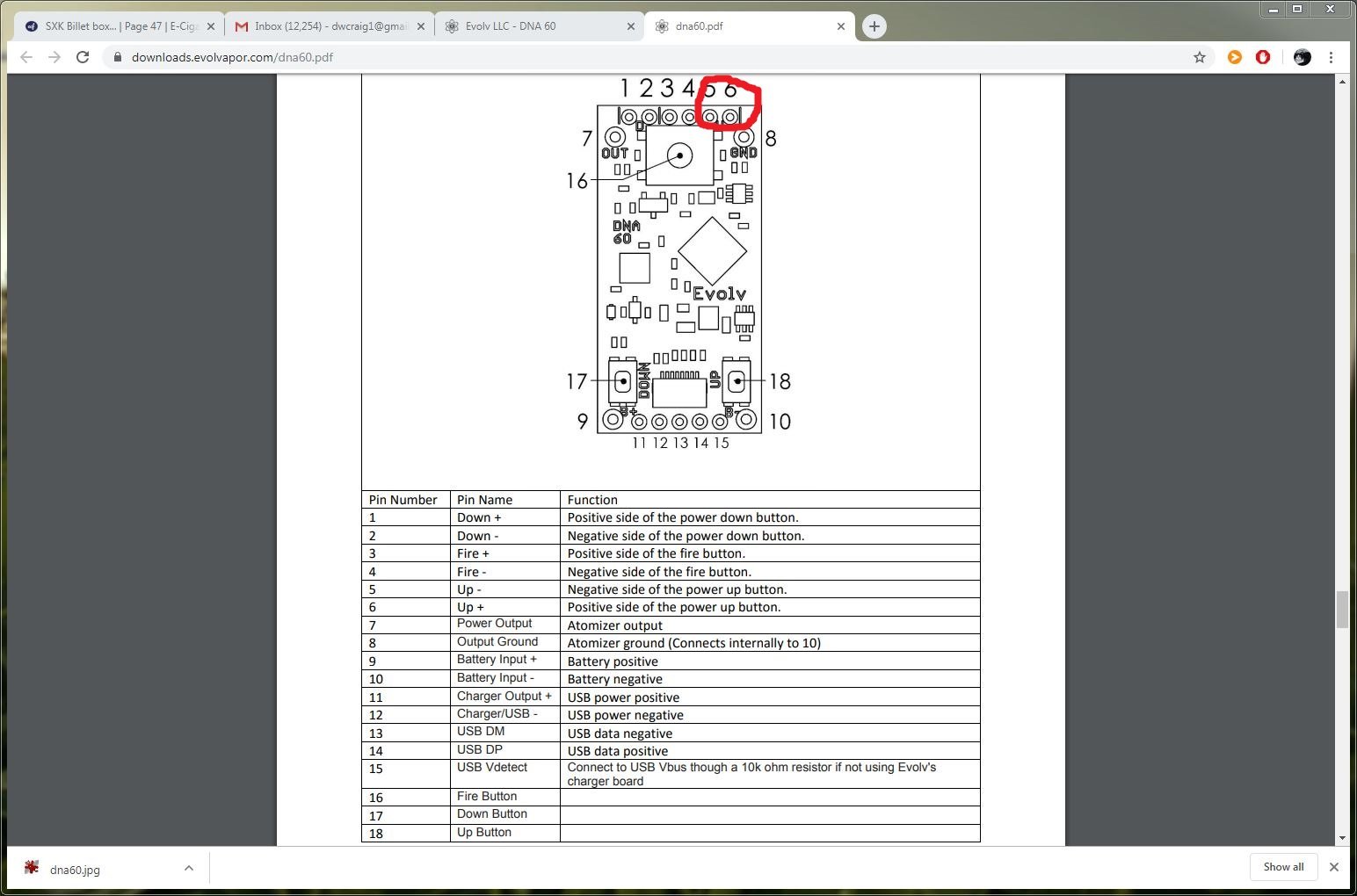Close the dna60.pdf tab
The height and width of the screenshot is (896, 1357).
pos(841,26)
